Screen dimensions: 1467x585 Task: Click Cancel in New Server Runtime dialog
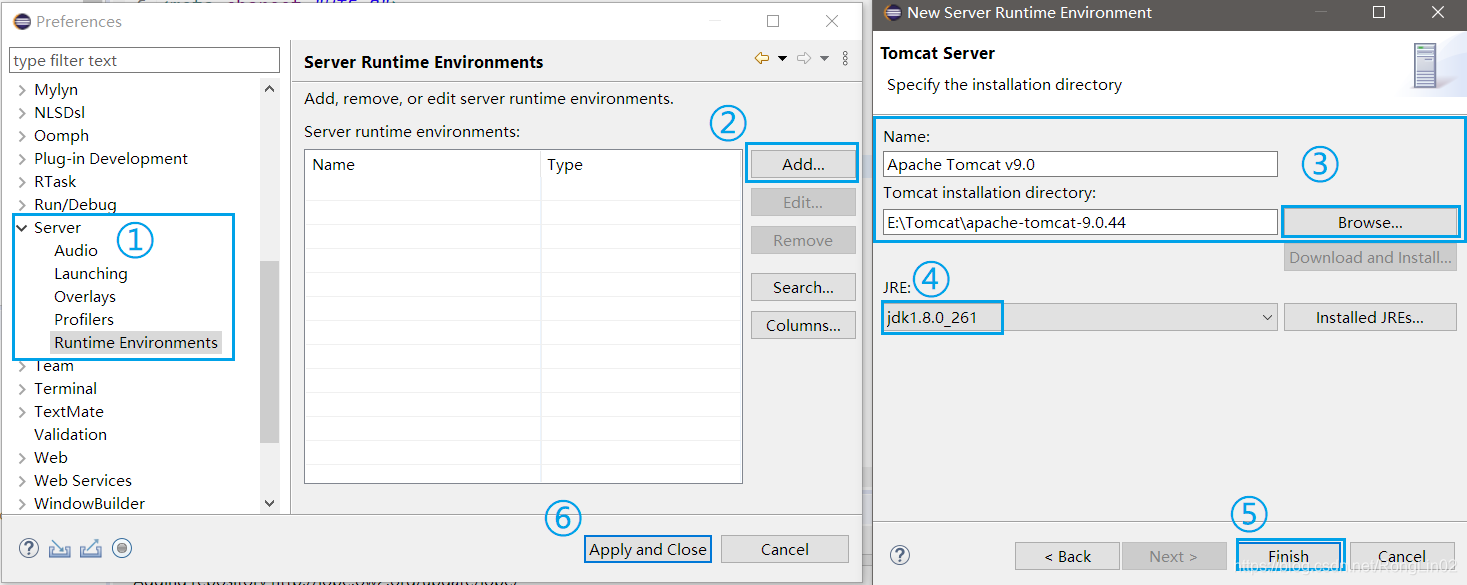(x=1402, y=556)
